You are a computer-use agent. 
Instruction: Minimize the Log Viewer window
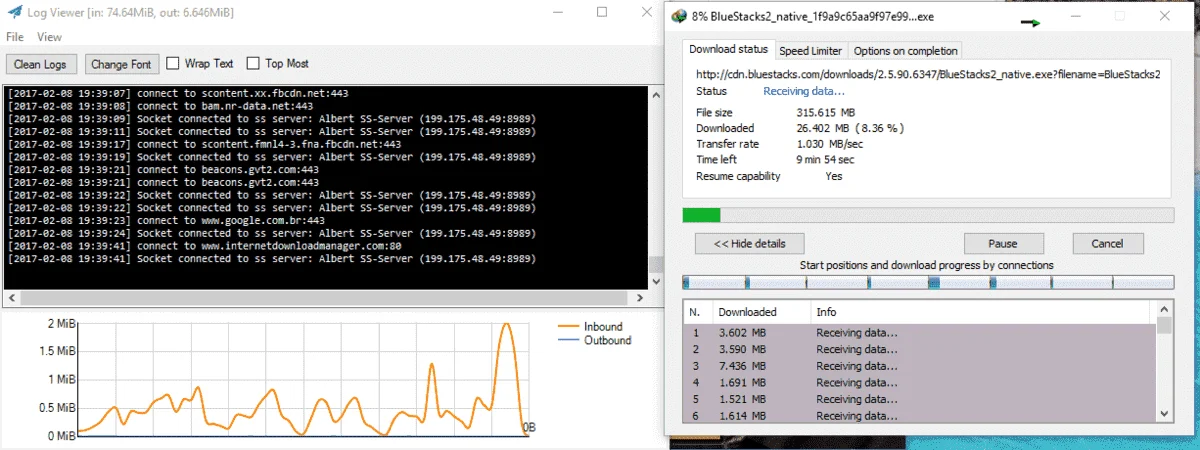[x=557, y=13]
